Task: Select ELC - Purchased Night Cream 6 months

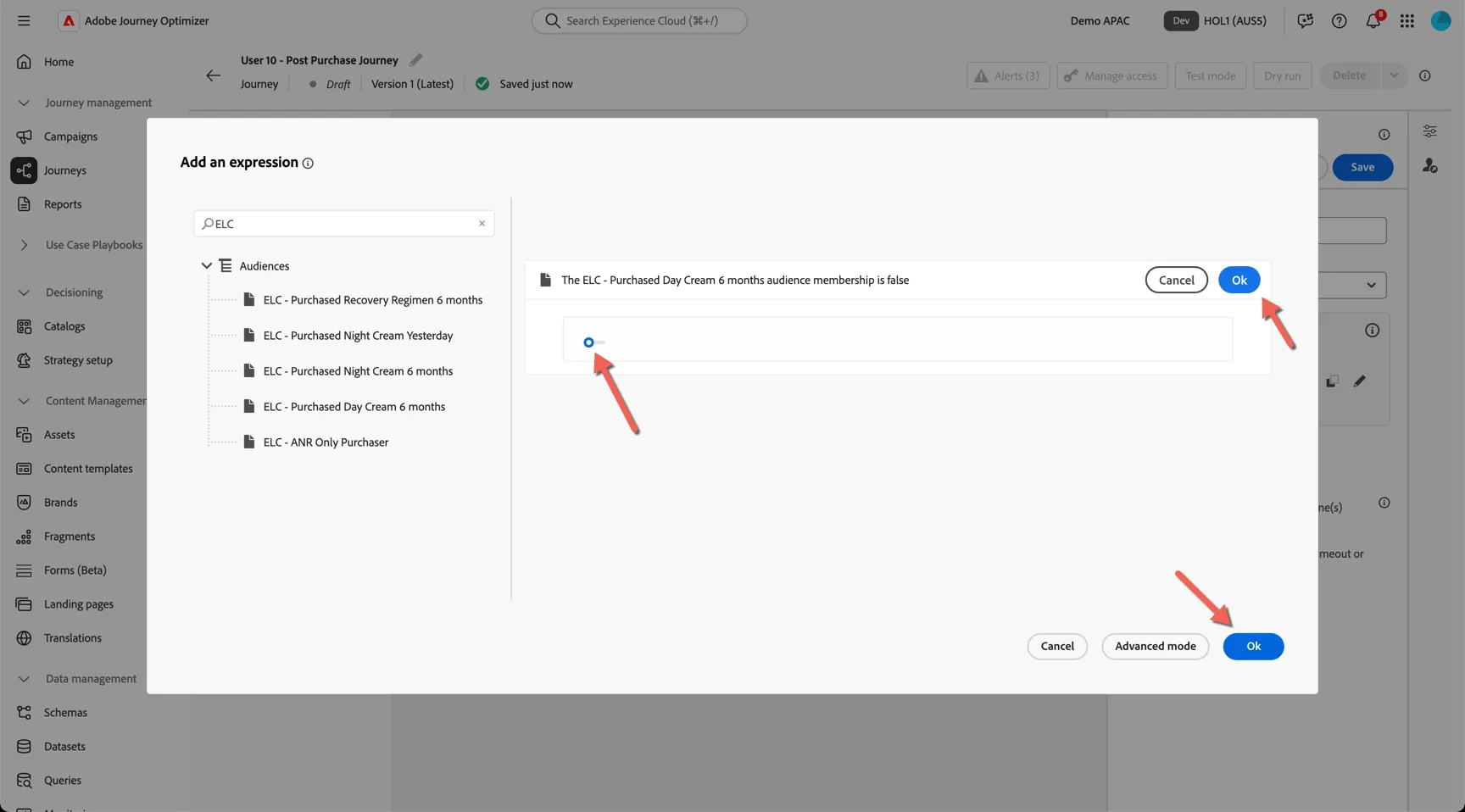Action: [x=358, y=371]
